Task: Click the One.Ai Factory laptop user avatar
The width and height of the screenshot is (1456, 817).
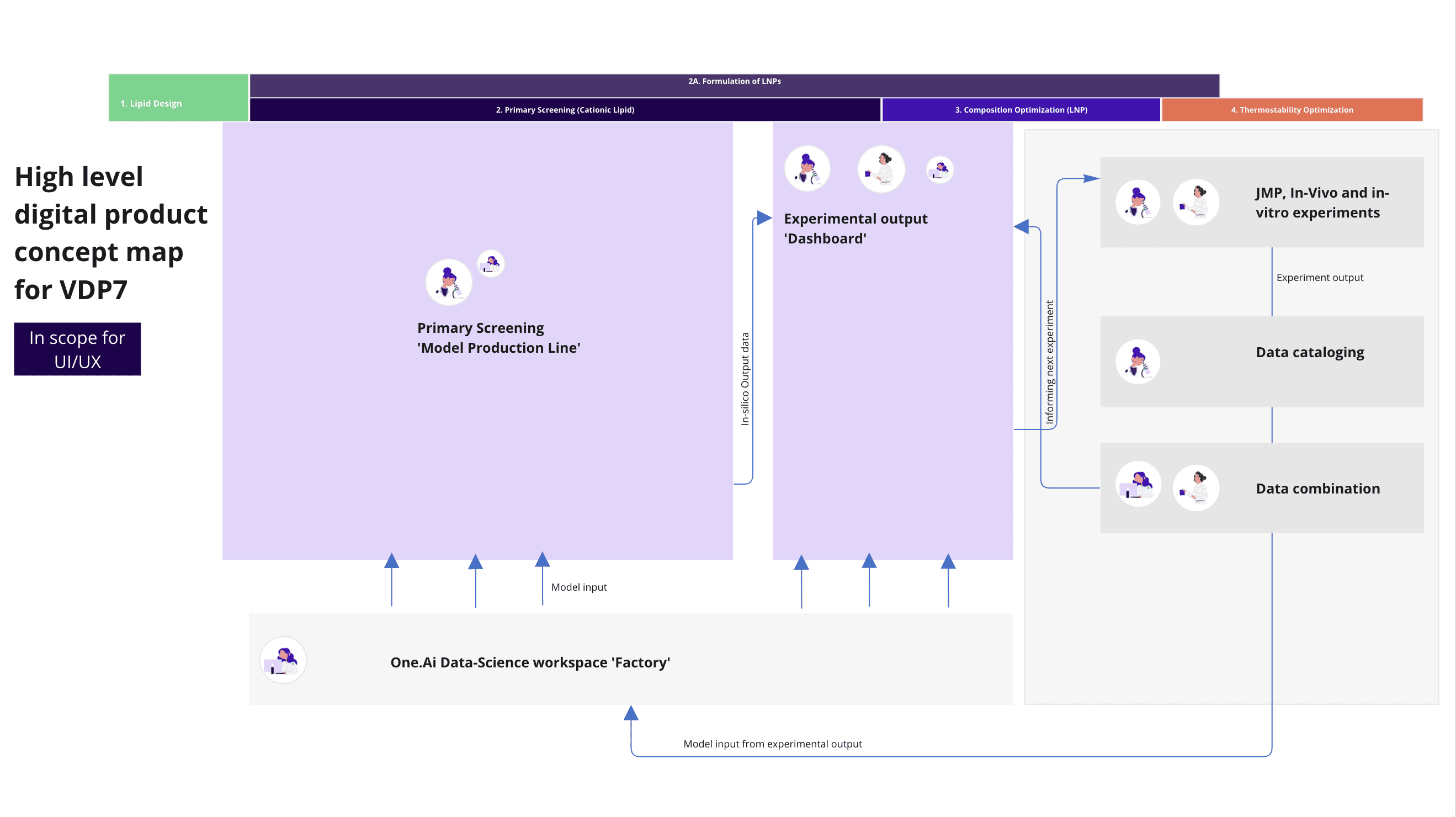Action: pyautogui.click(x=283, y=660)
